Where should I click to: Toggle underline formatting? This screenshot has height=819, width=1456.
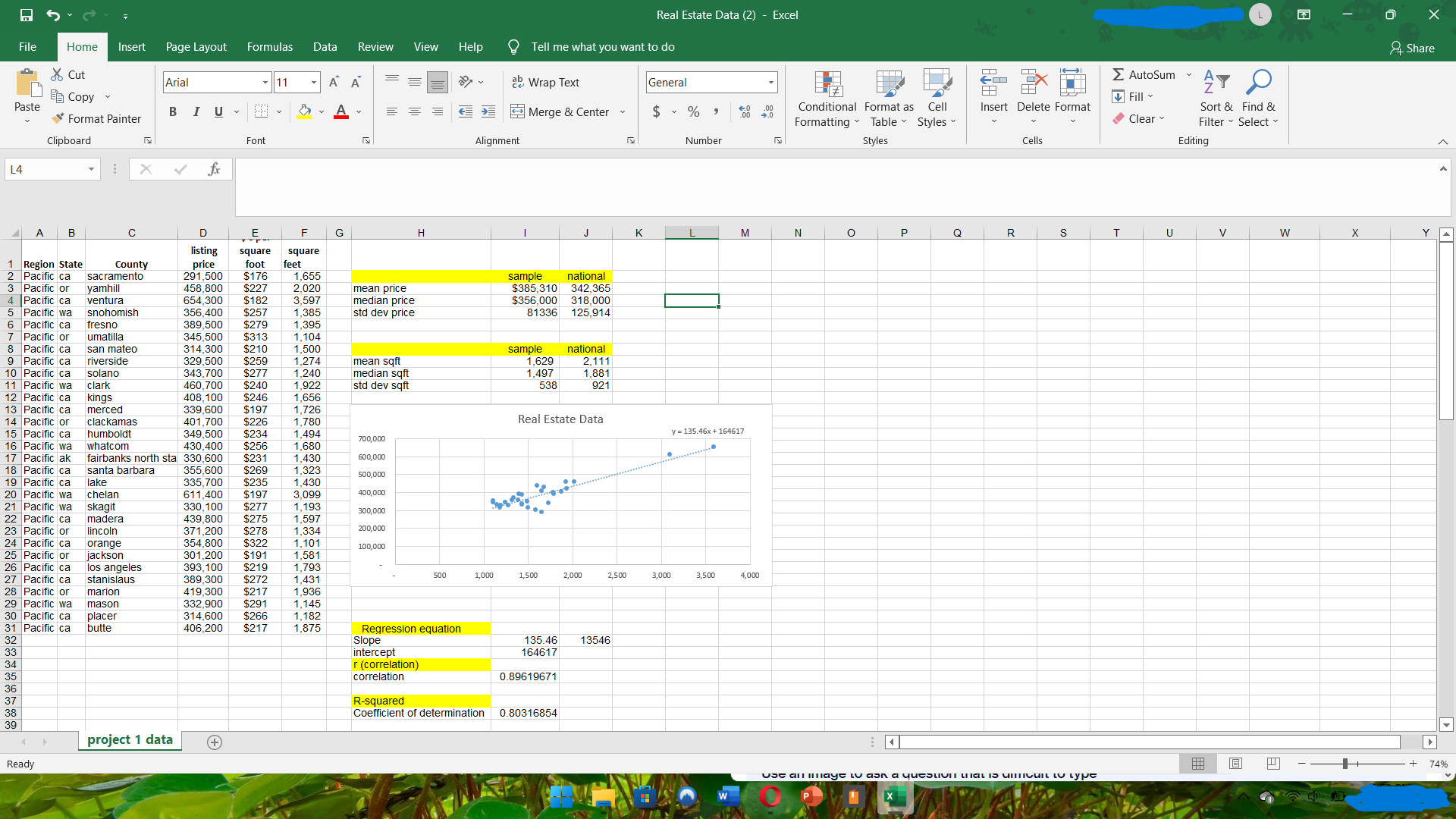click(217, 111)
